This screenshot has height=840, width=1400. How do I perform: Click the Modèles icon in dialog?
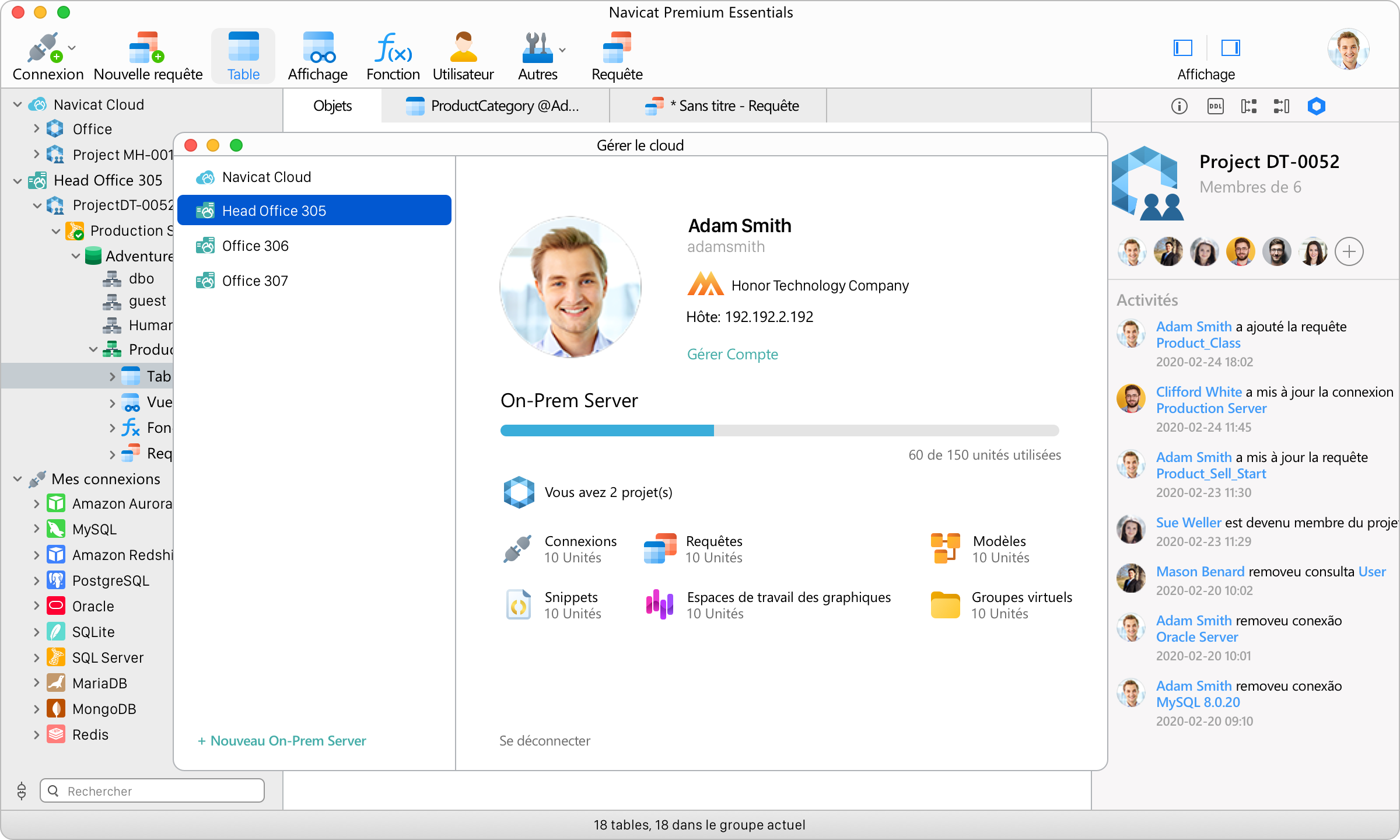(x=945, y=548)
